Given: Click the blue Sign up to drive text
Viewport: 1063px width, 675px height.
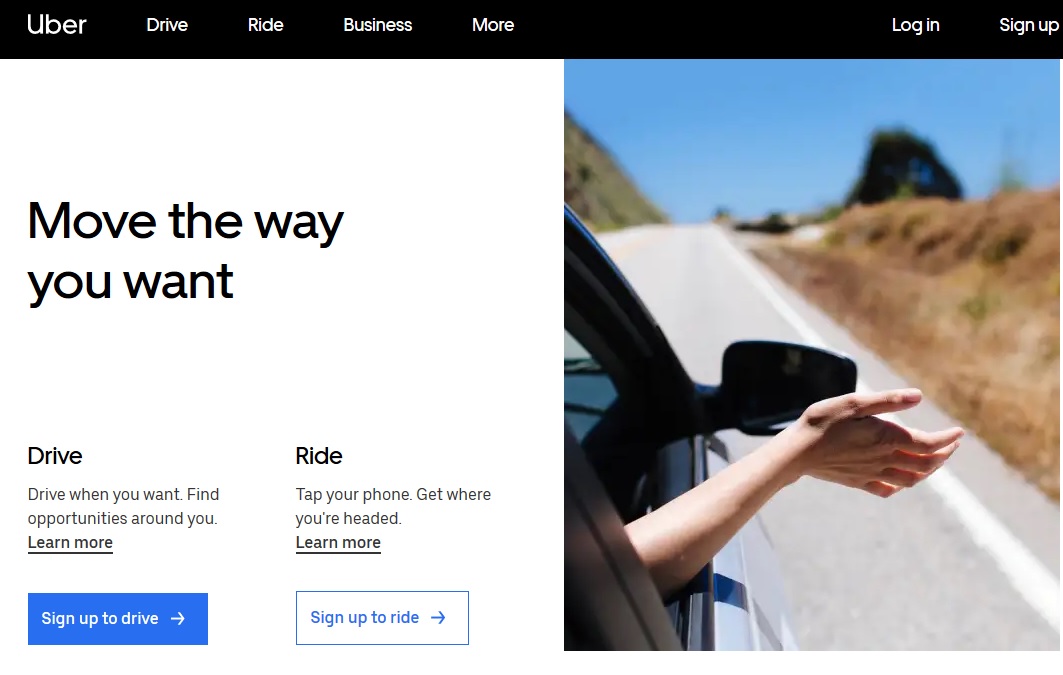Looking at the screenshot, I should point(100,619).
